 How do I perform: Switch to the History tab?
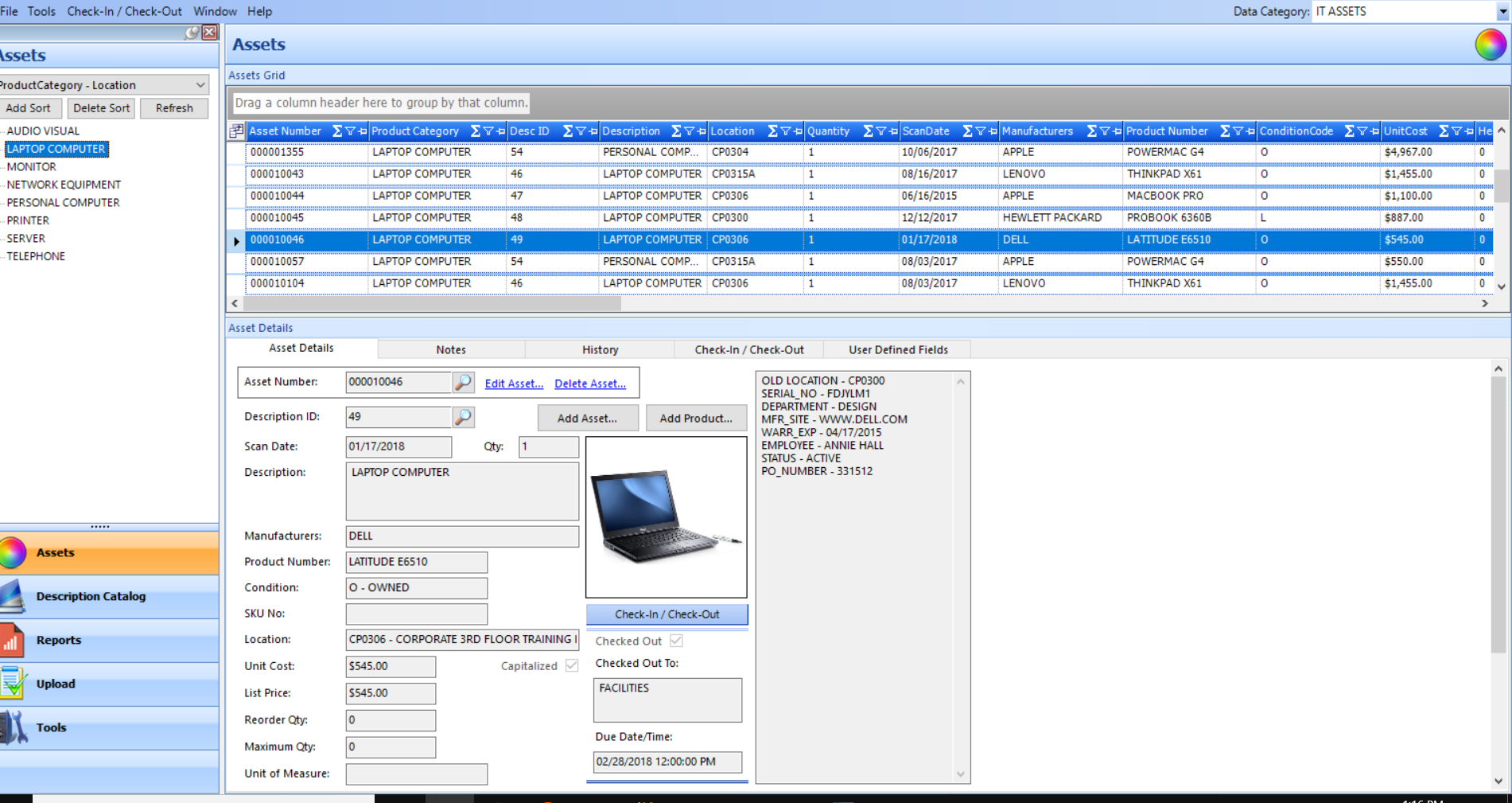[x=600, y=349]
